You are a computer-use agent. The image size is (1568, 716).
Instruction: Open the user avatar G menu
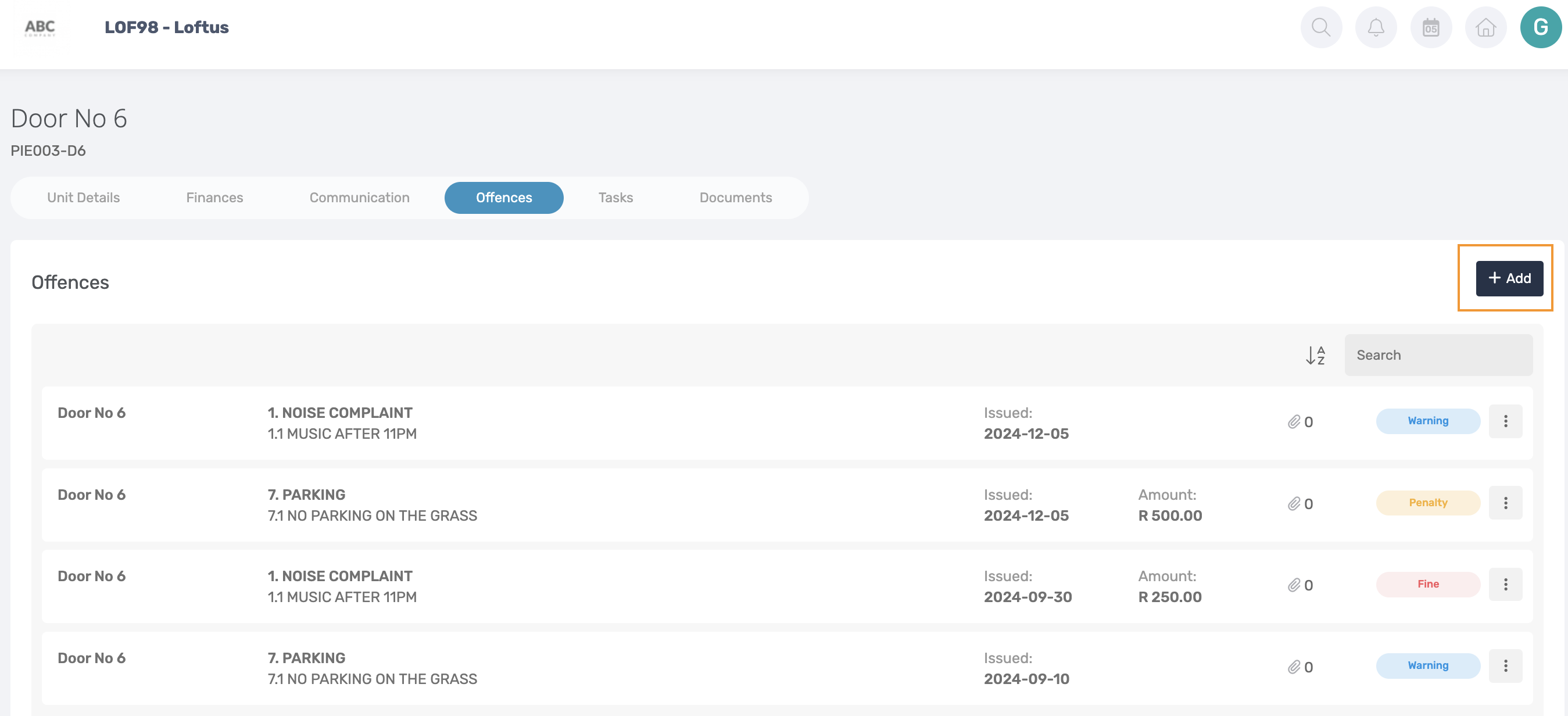tap(1540, 27)
